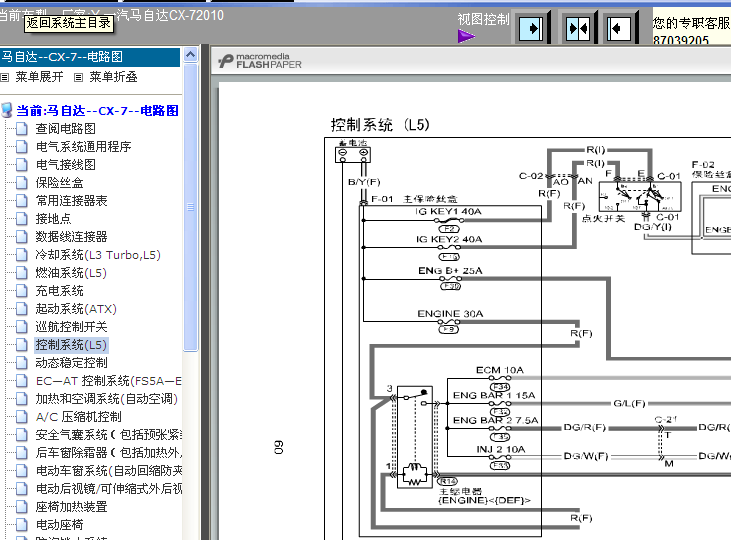Click page icon next to 保险丝盒
Screen dimensions: 731x540
click(22, 183)
